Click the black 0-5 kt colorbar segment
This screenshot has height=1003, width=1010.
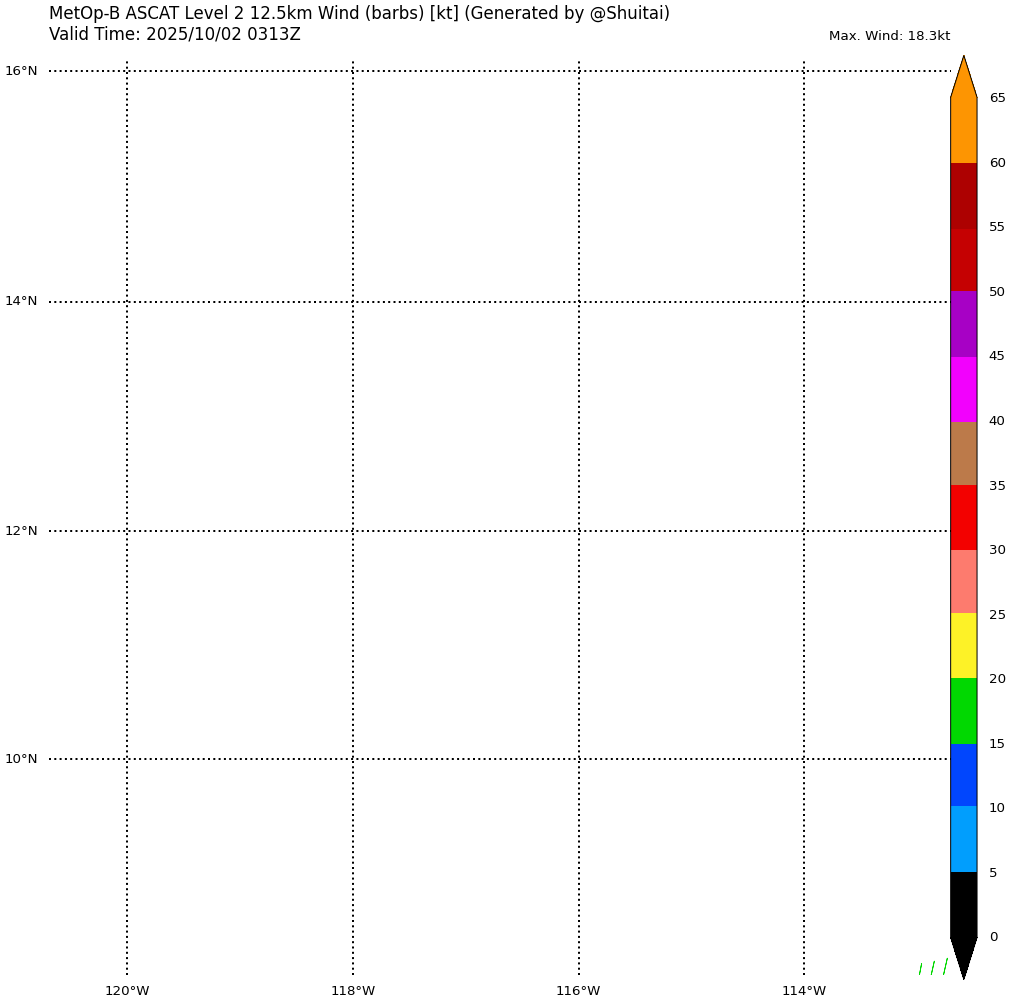point(963,904)
